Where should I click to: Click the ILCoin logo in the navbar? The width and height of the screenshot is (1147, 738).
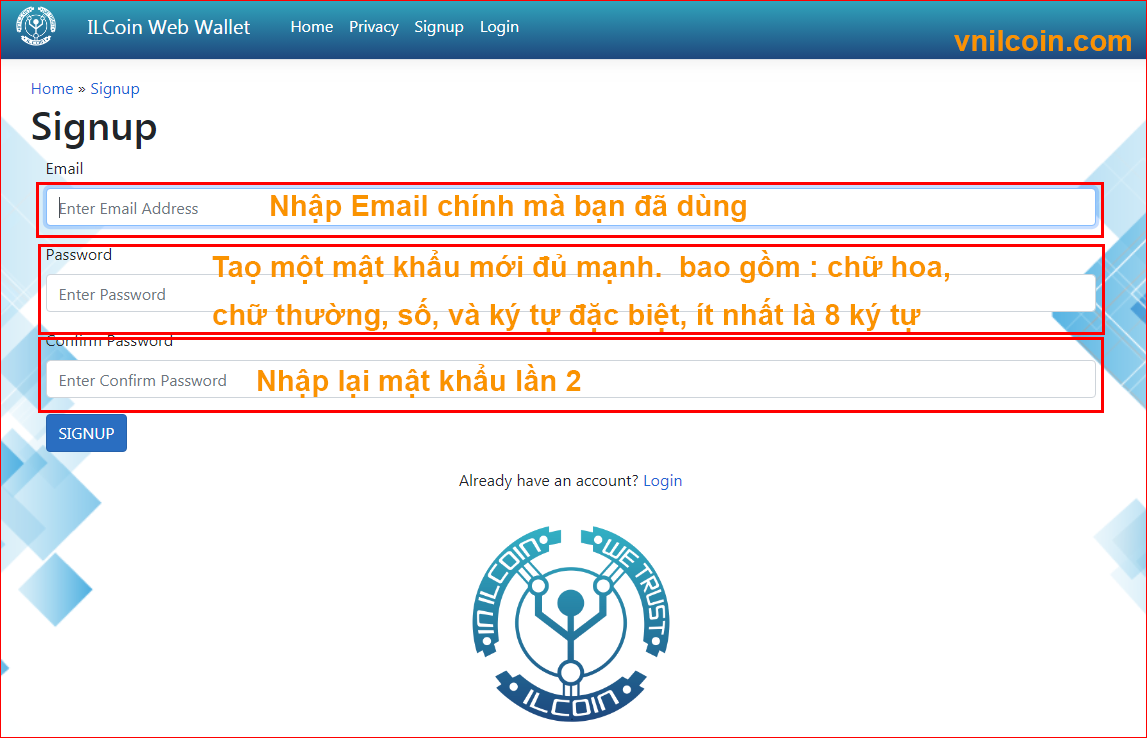[x=36, y=26]
